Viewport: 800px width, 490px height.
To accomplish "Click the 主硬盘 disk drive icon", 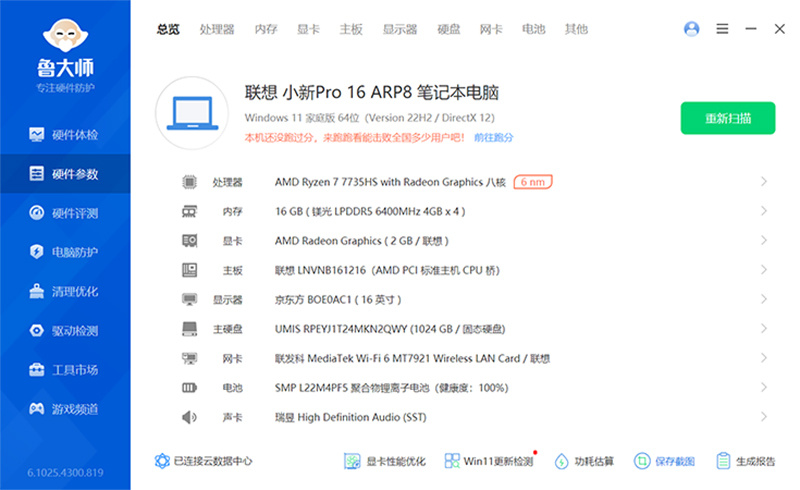I will pos(189,329).
